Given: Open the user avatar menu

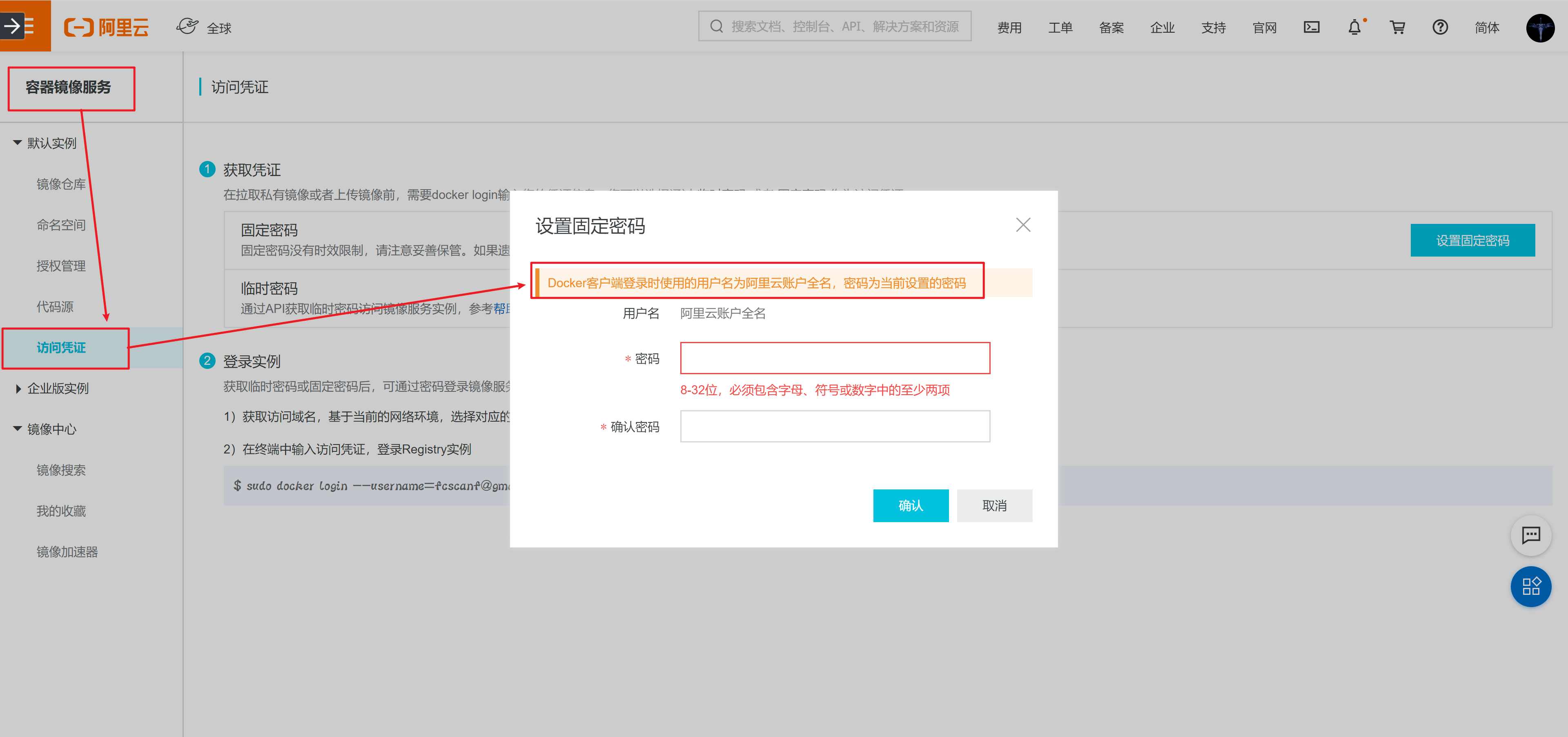Looking at the screenshot, I should (1540, 27).
